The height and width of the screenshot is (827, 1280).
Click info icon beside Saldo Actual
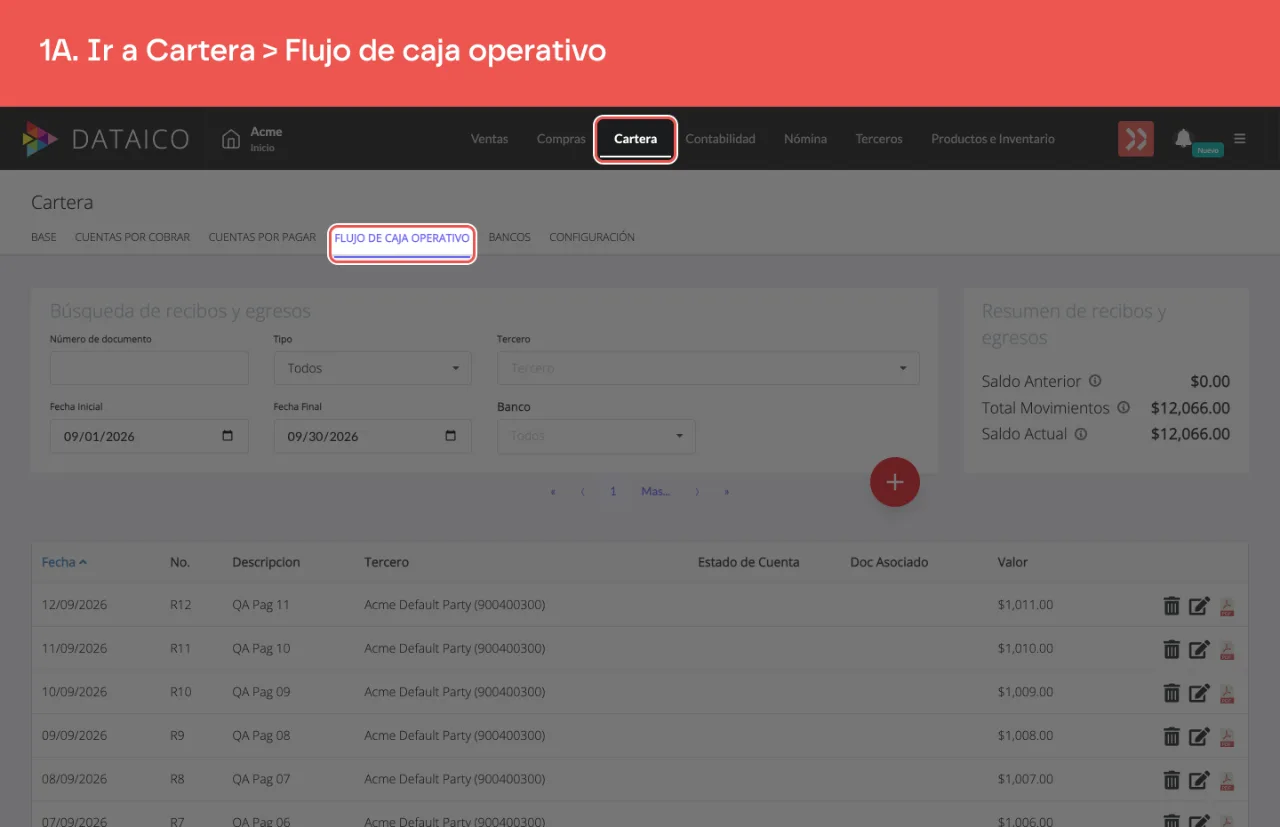pyautogui.click(x=1081, y=434)
